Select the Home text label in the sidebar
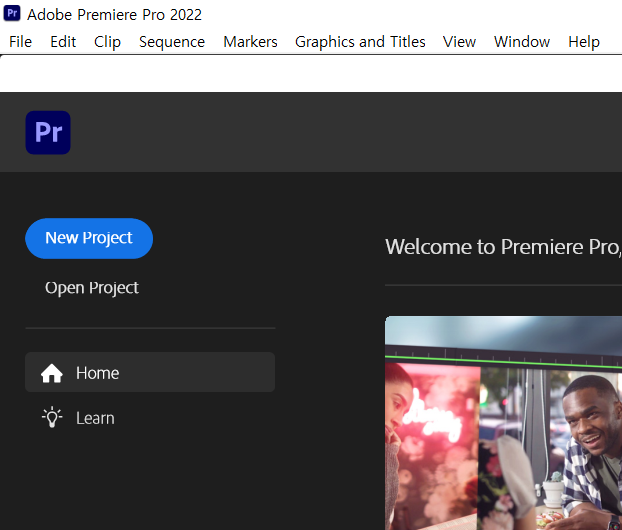The width and height of the screenshot is (622, 530). [x=98, y=373]
